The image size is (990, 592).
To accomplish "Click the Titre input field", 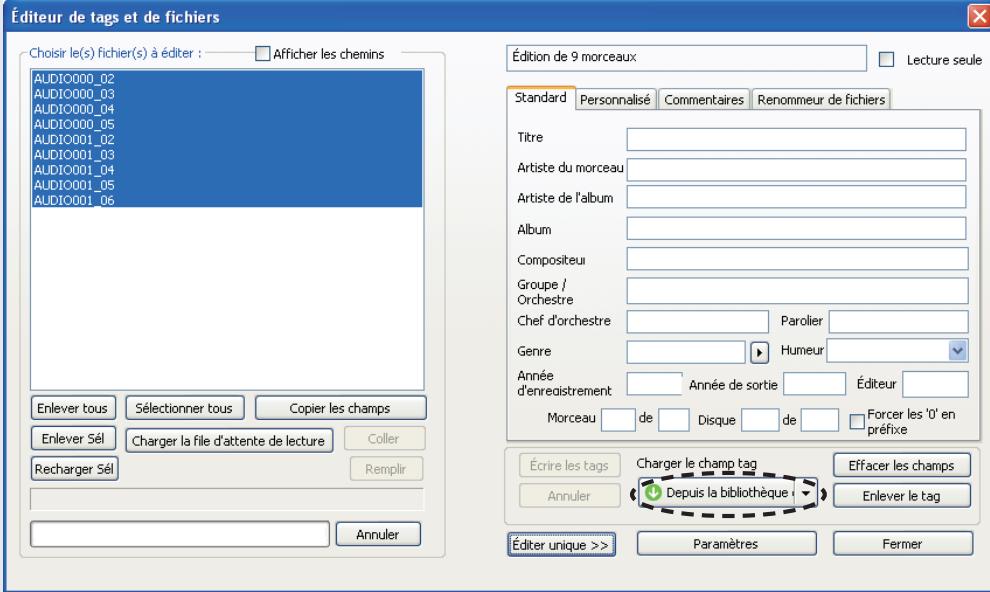I will tap(796, 139).
